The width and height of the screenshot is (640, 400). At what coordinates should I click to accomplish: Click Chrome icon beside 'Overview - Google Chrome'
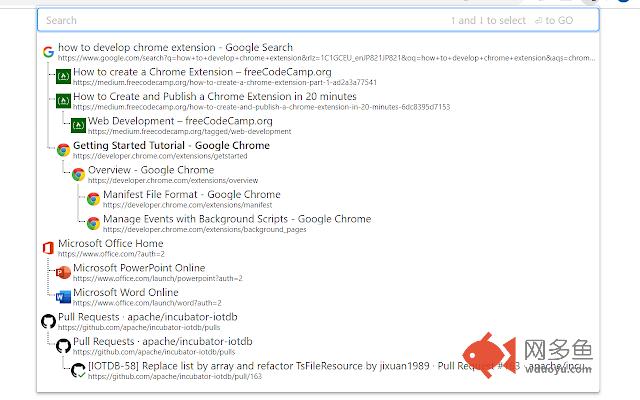pos(78,174)
